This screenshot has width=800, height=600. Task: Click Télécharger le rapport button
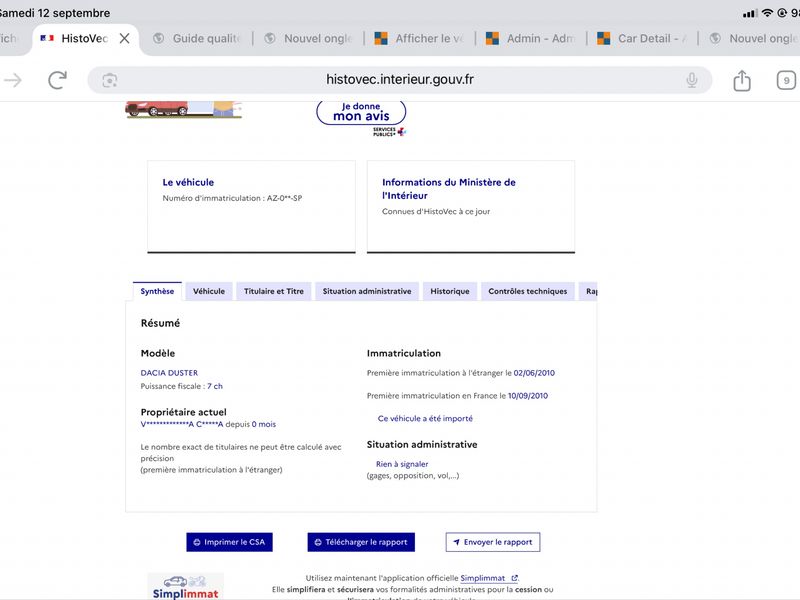tap(361, 542)
